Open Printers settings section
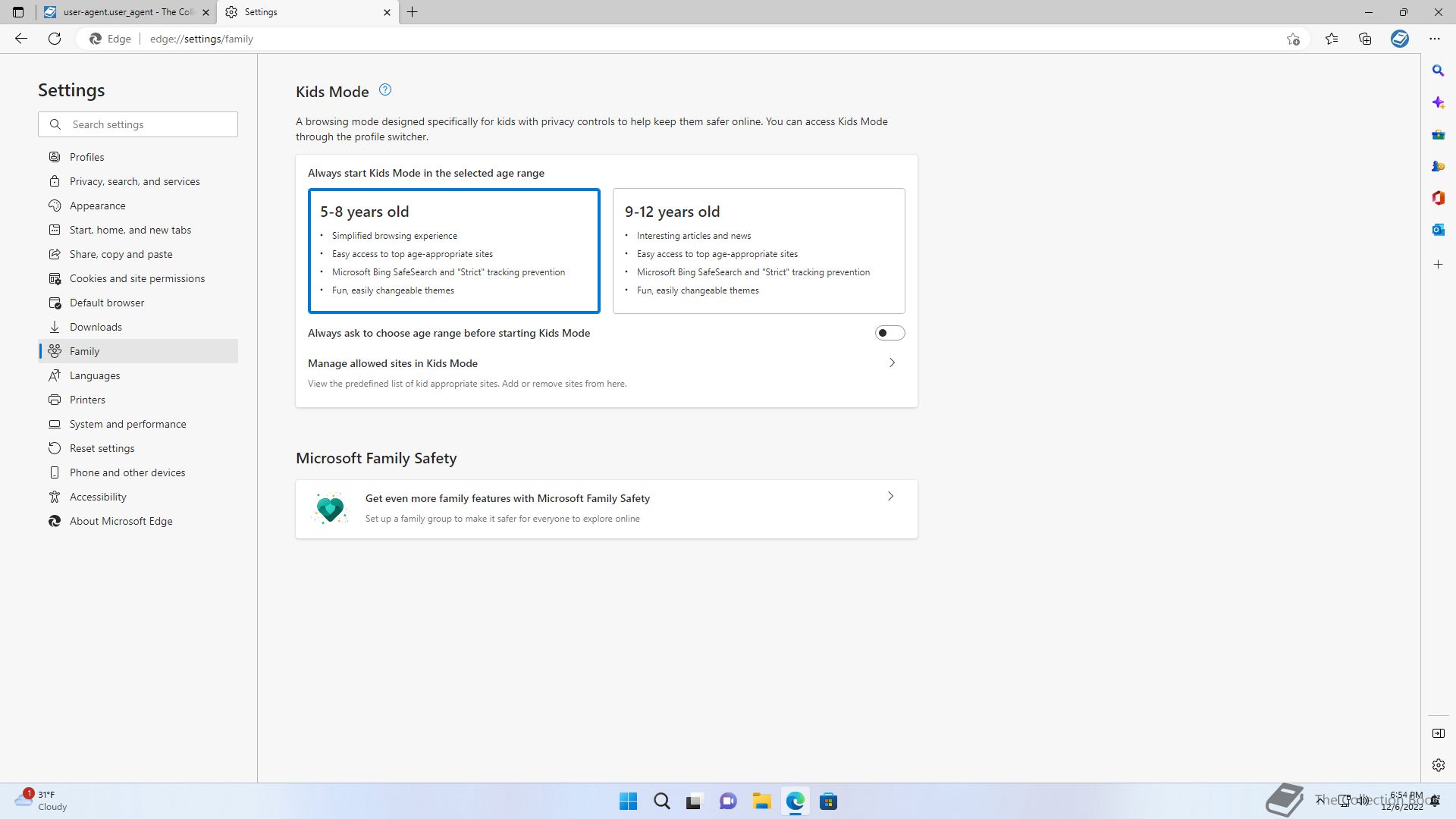Screen dimensions: 1456x819 [138, 400]
